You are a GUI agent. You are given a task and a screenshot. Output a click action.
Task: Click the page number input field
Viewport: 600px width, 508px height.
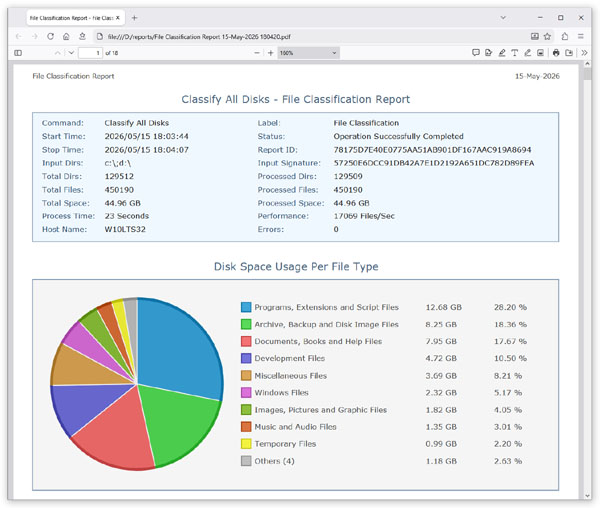(90, 53)
